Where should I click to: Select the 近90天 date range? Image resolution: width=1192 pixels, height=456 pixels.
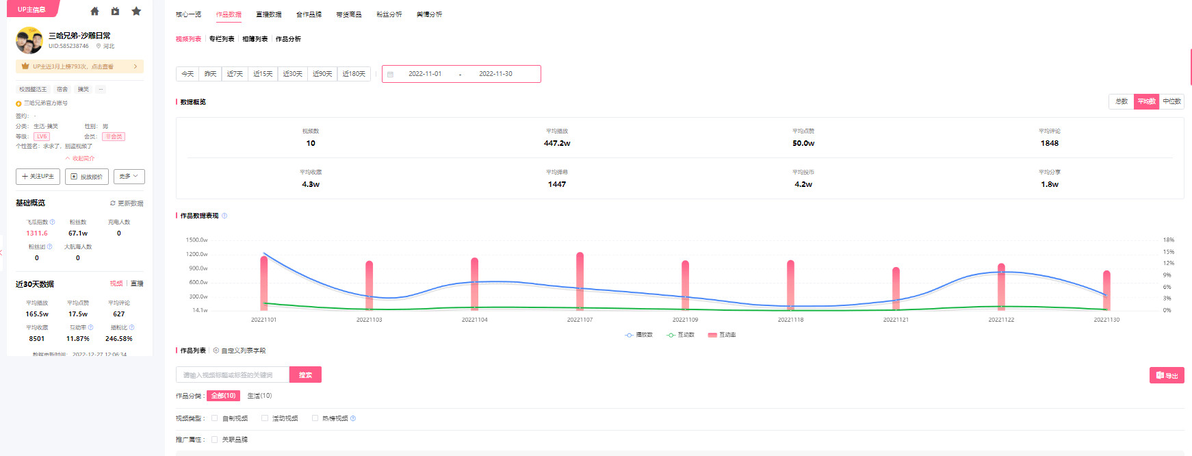322,74
